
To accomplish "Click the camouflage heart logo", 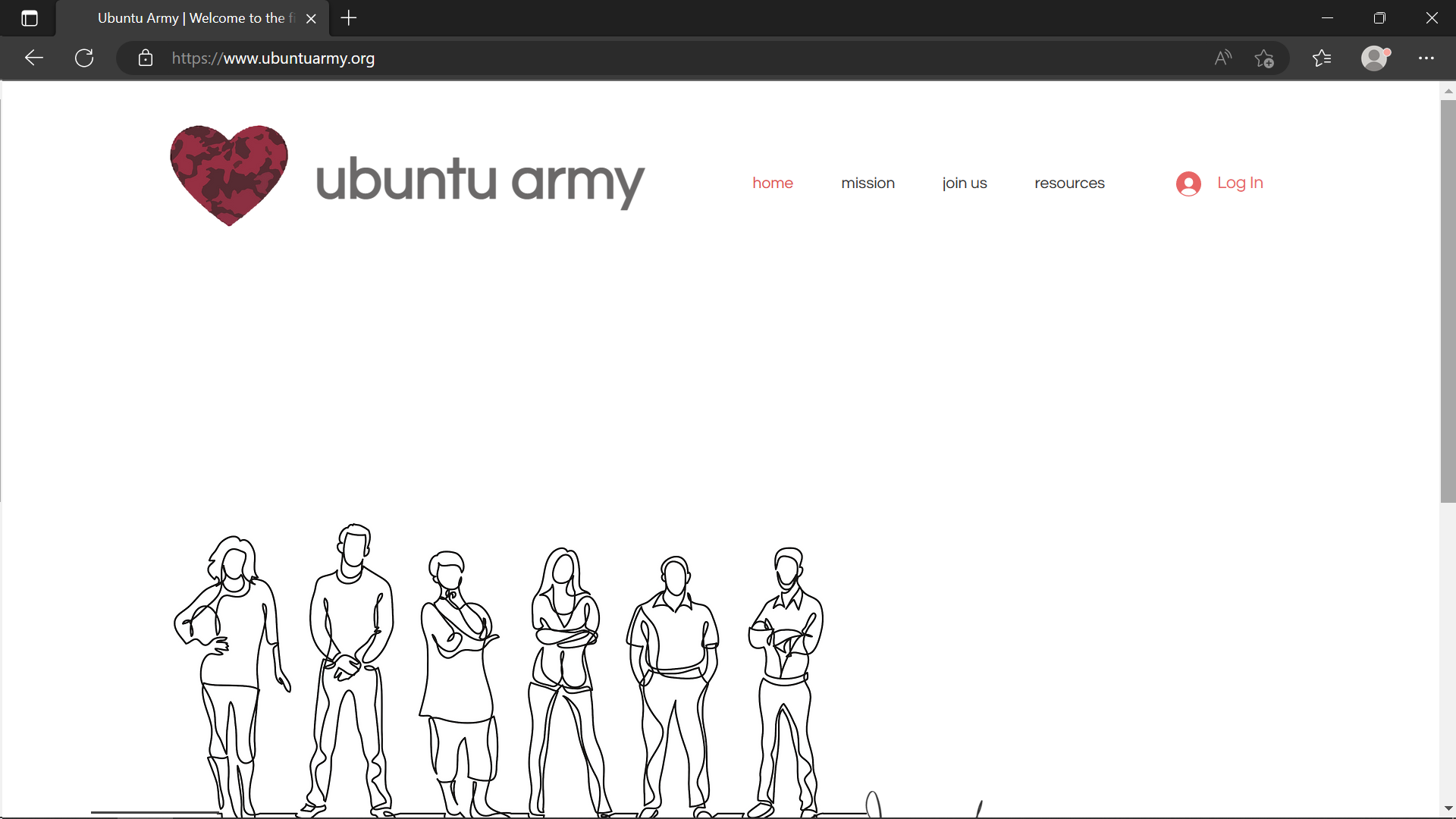I will [x=229, y=175].
